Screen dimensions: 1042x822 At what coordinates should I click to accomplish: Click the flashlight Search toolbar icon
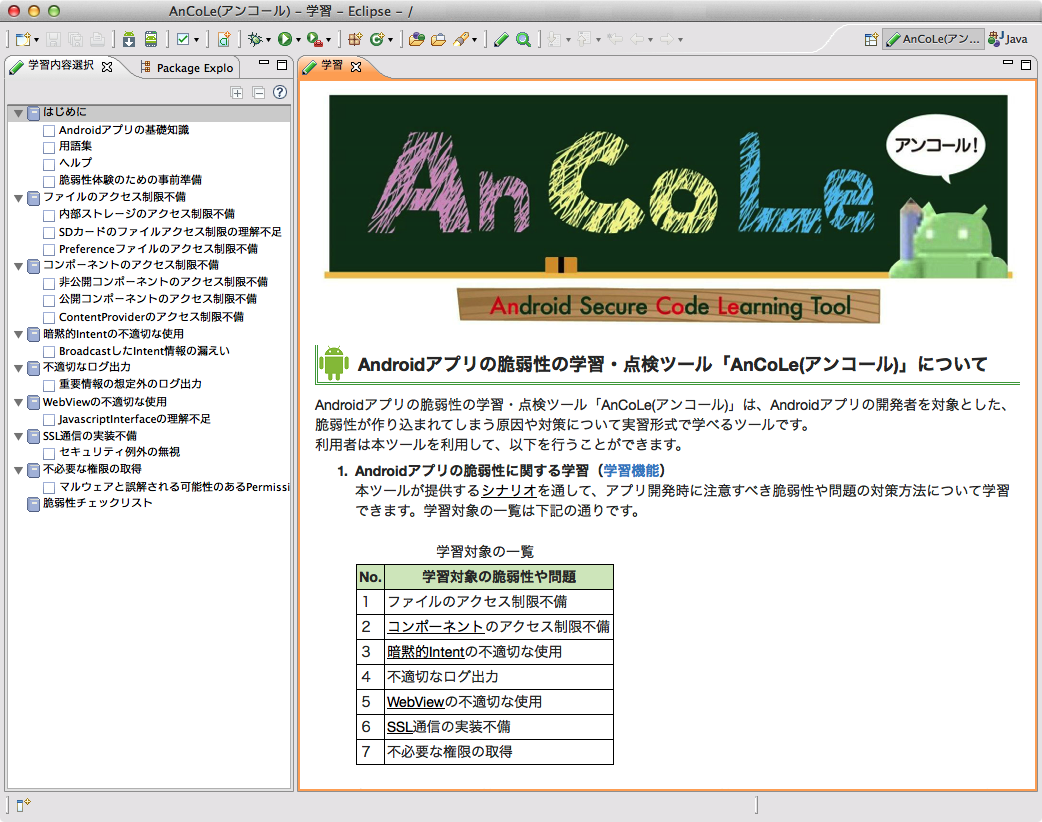coord(461,40)
